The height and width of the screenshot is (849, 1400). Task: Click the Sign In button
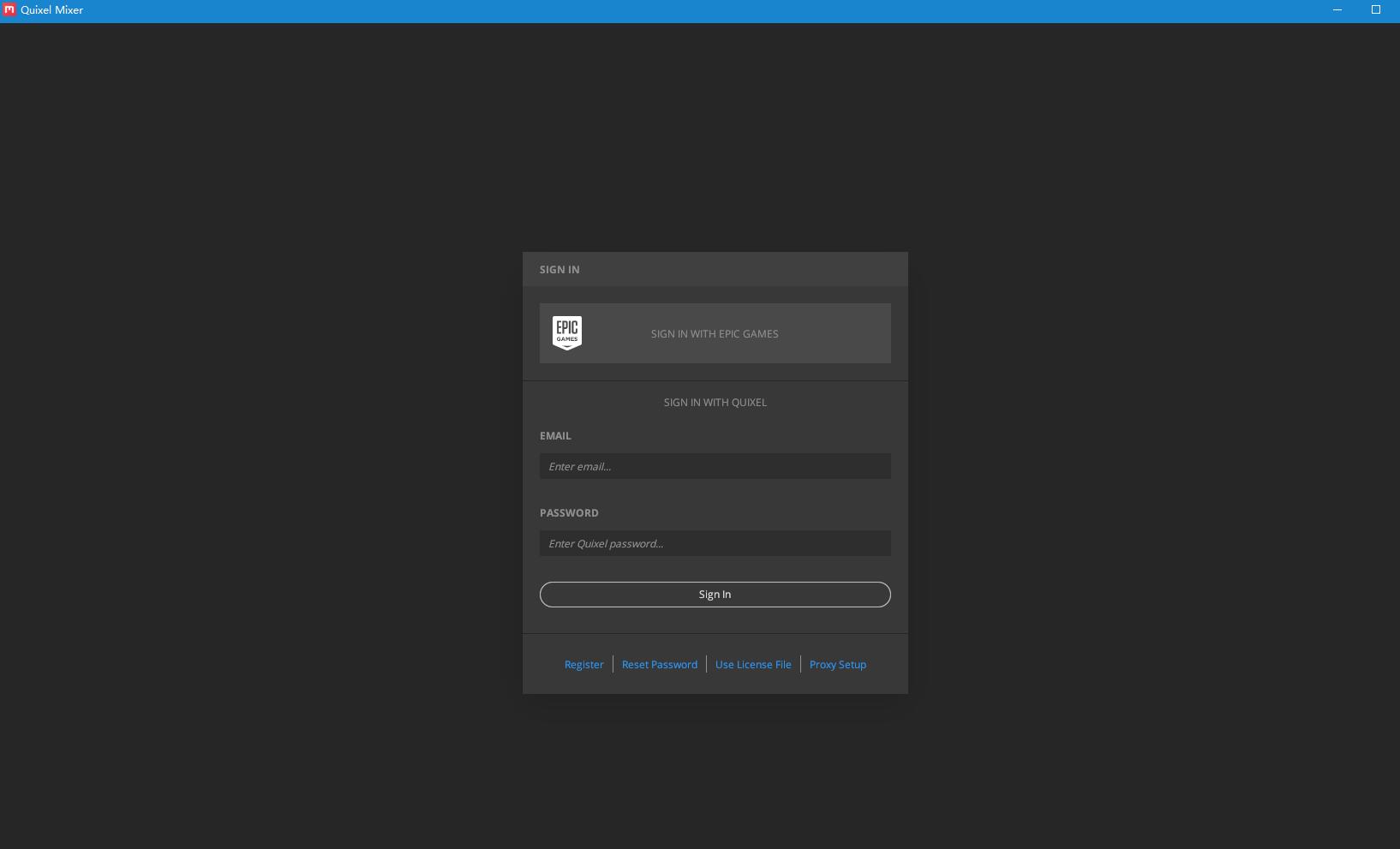click(715, 595)
